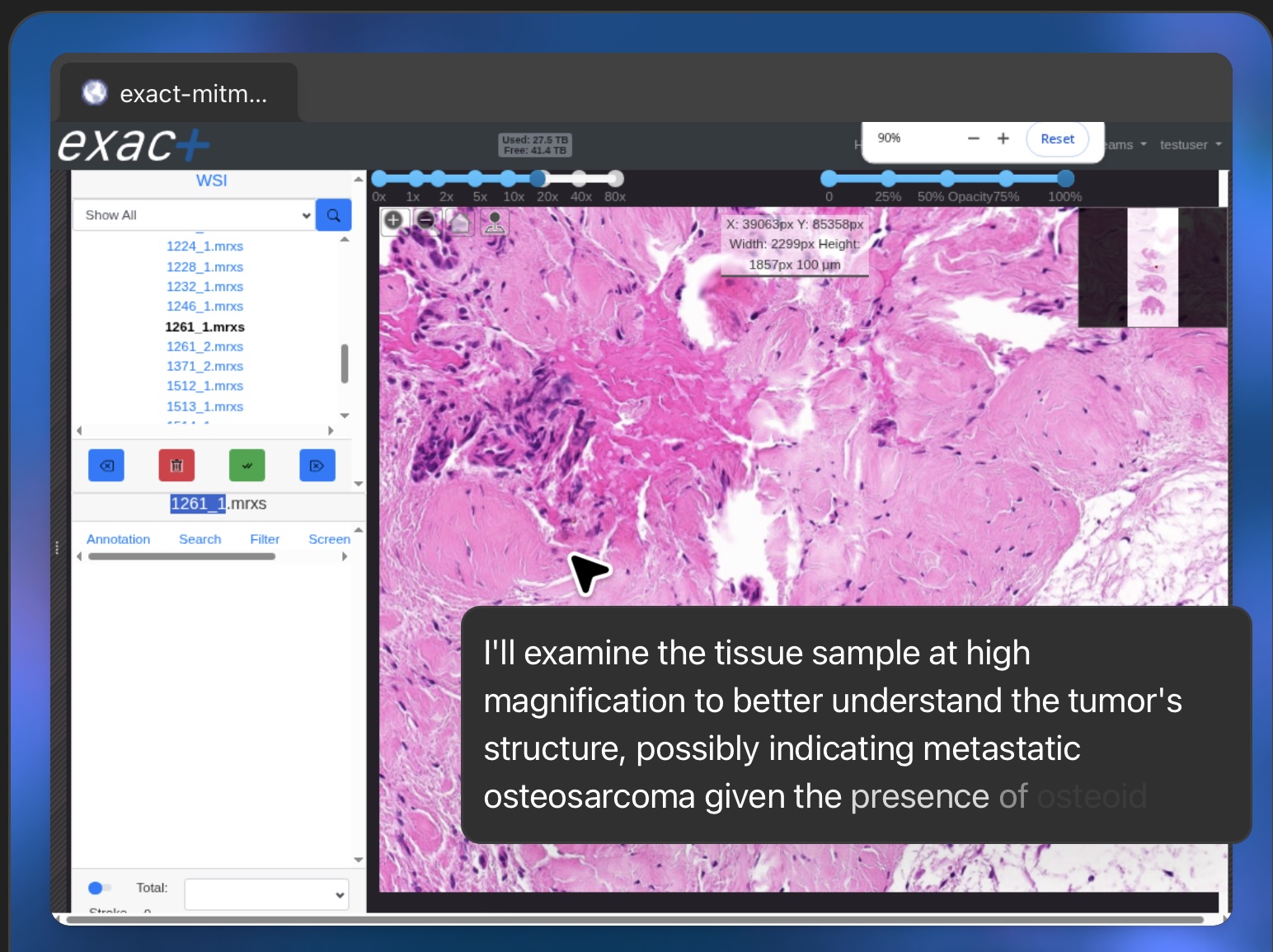Set magnification slider to 1x
1273x952 pixels.
tap(416, 178)
